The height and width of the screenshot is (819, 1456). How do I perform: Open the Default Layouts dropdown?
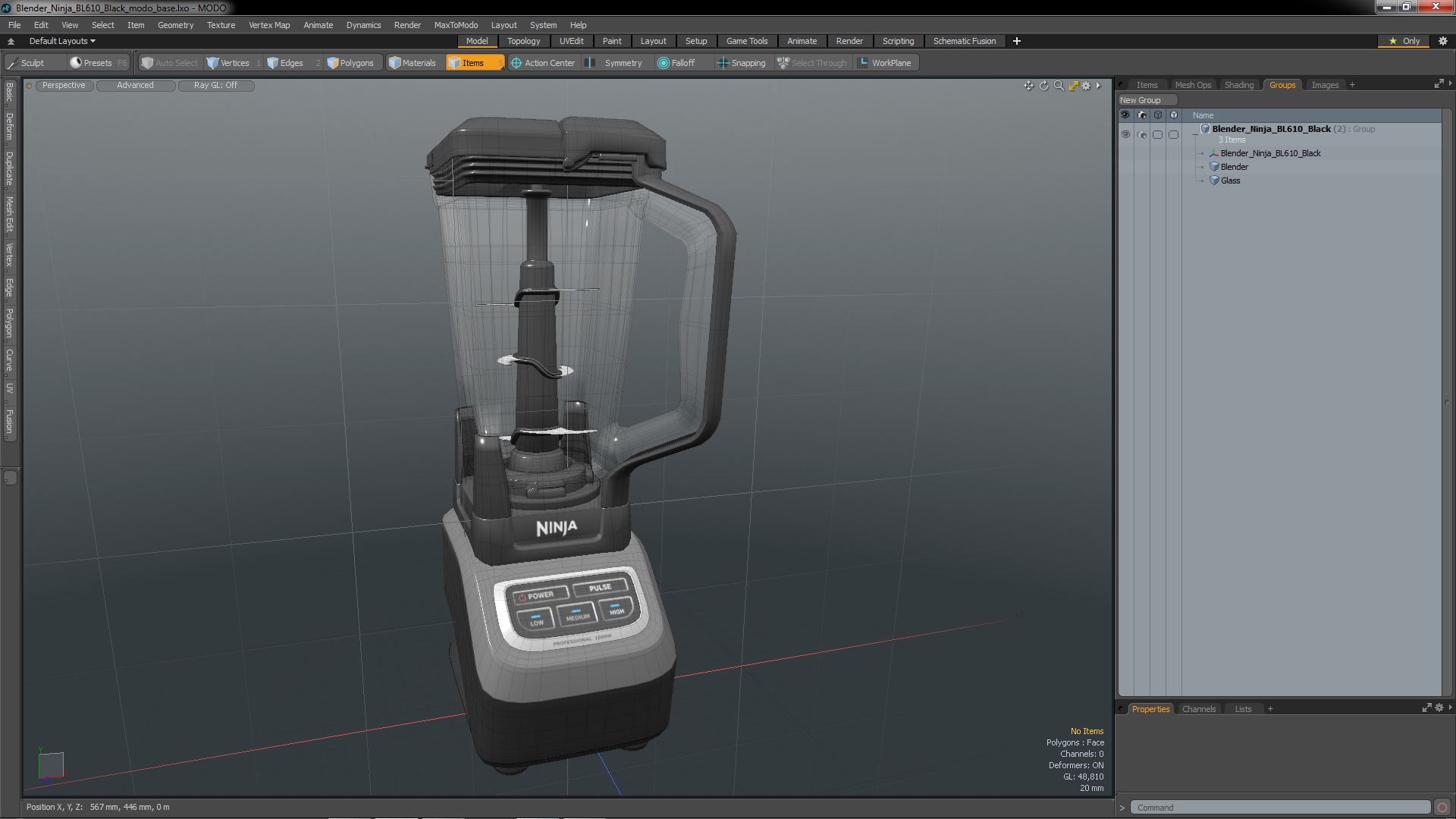[62, 41]
